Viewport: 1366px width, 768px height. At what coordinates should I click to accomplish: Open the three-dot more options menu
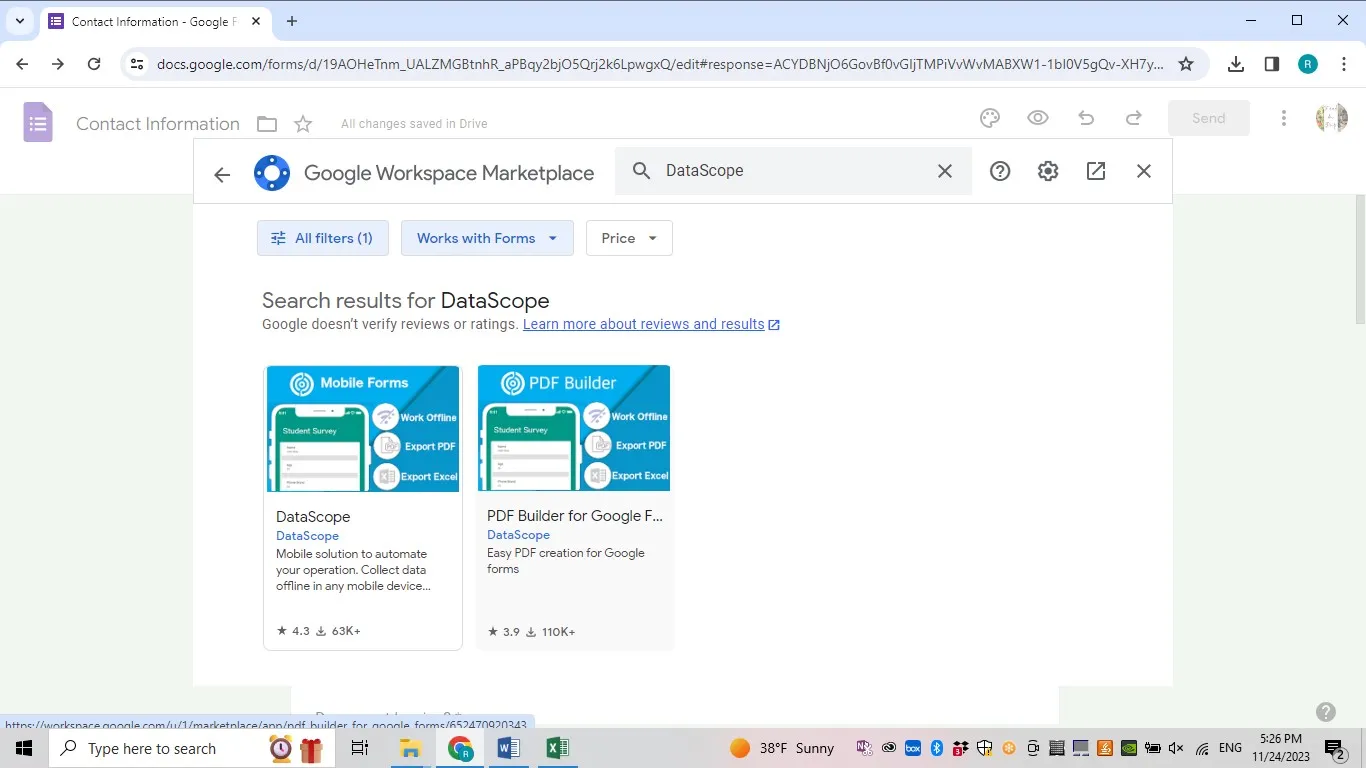(1283, 117)
